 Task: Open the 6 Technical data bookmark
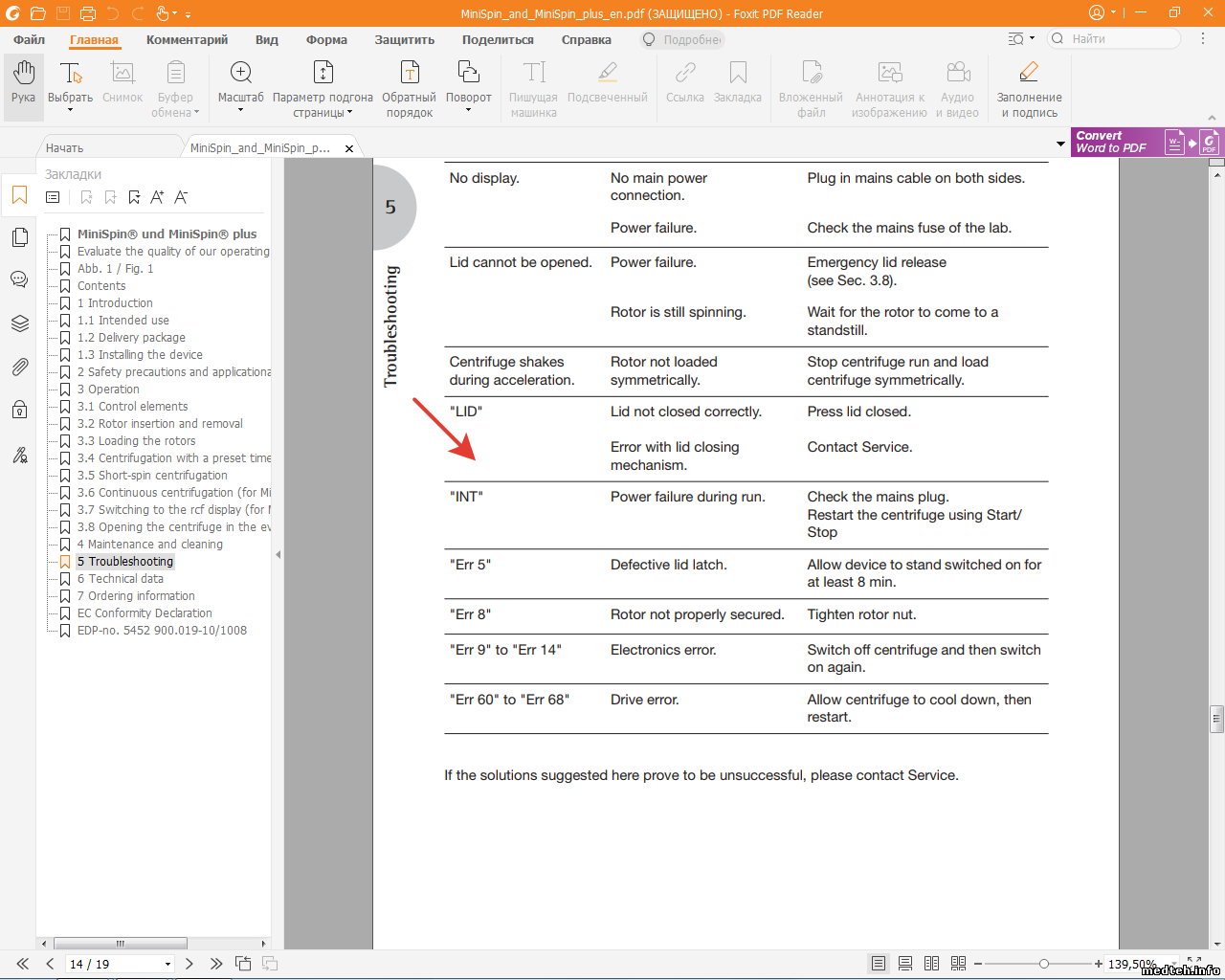pyautogui.click(x=120, y=579)
